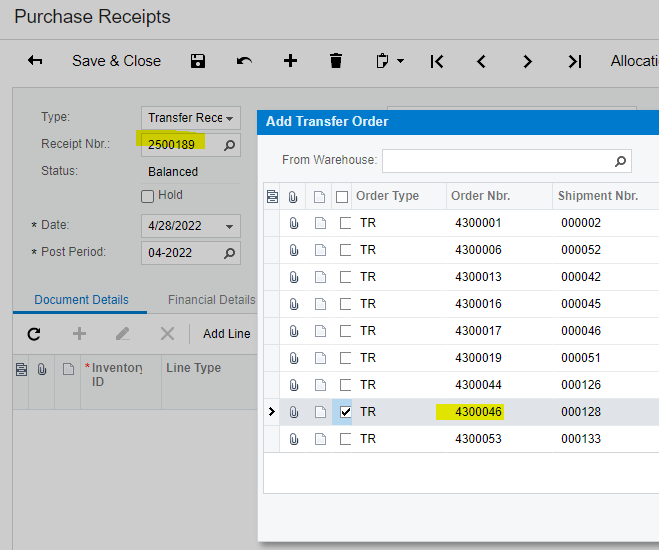
Task: Click paperclip column icon in Document Details grid
Action: 42,369
